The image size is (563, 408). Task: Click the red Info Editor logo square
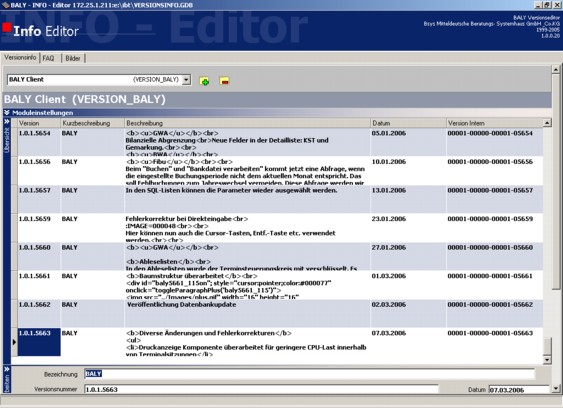click(x=7, y=28)
